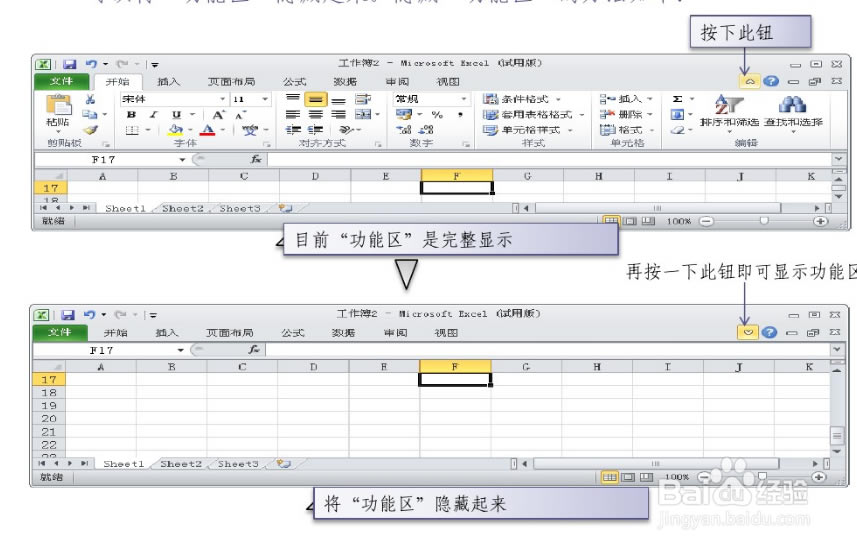The image size is (857, 548).
Task: Click the Decrease Indent icon
Action: [x=293, y=129]
